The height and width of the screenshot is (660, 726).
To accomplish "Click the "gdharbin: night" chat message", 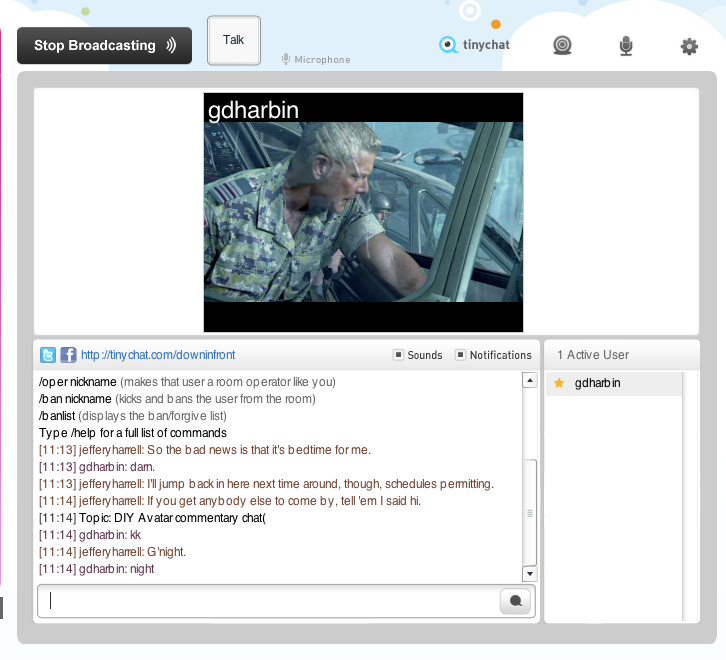I will pos(96,569).
